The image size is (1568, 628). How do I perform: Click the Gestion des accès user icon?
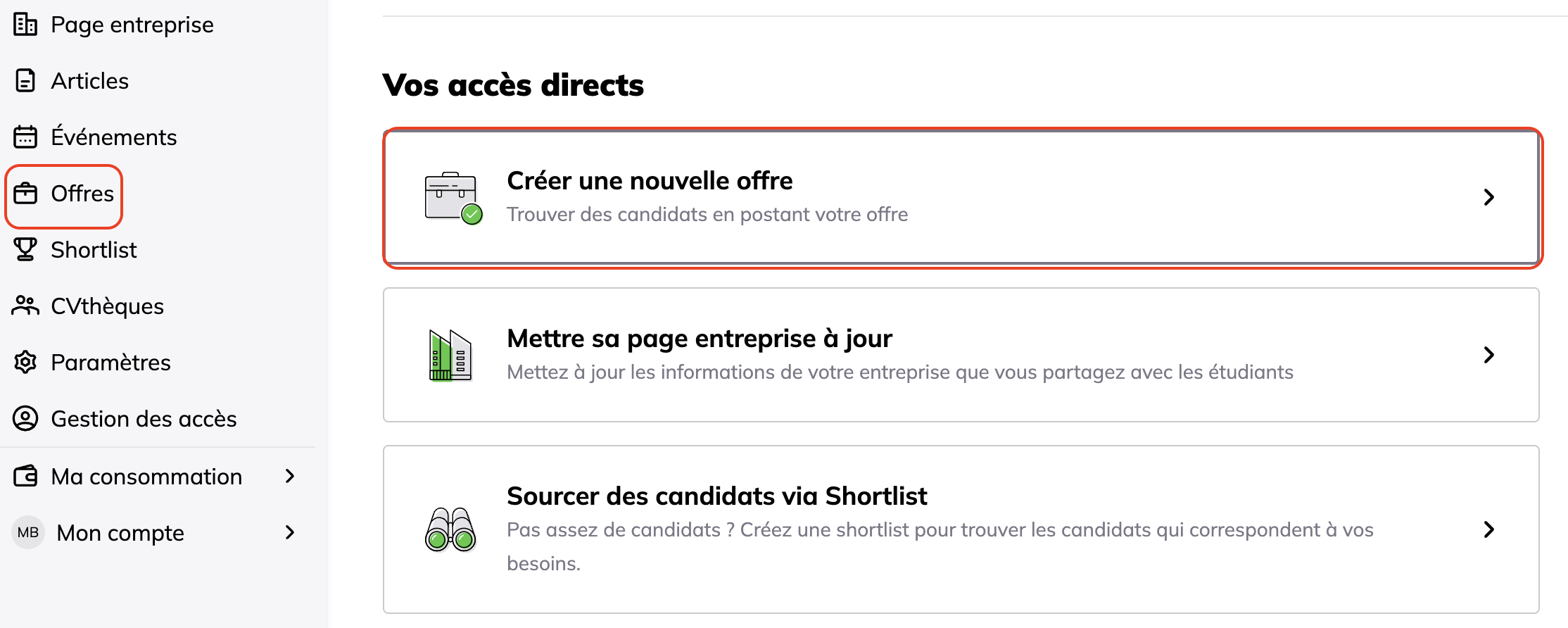pos(25,418)
